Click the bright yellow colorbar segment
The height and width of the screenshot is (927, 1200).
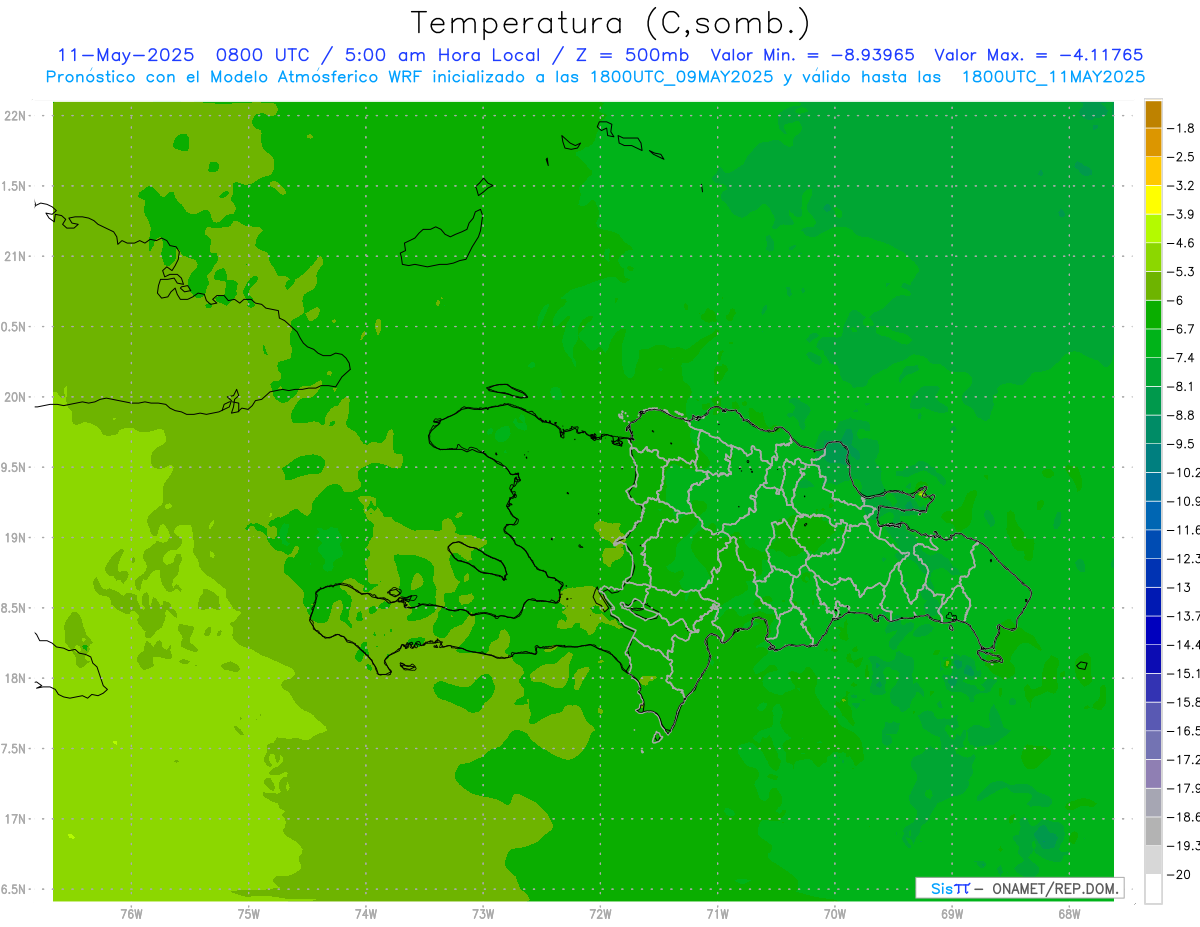(x=1153, y=200)
